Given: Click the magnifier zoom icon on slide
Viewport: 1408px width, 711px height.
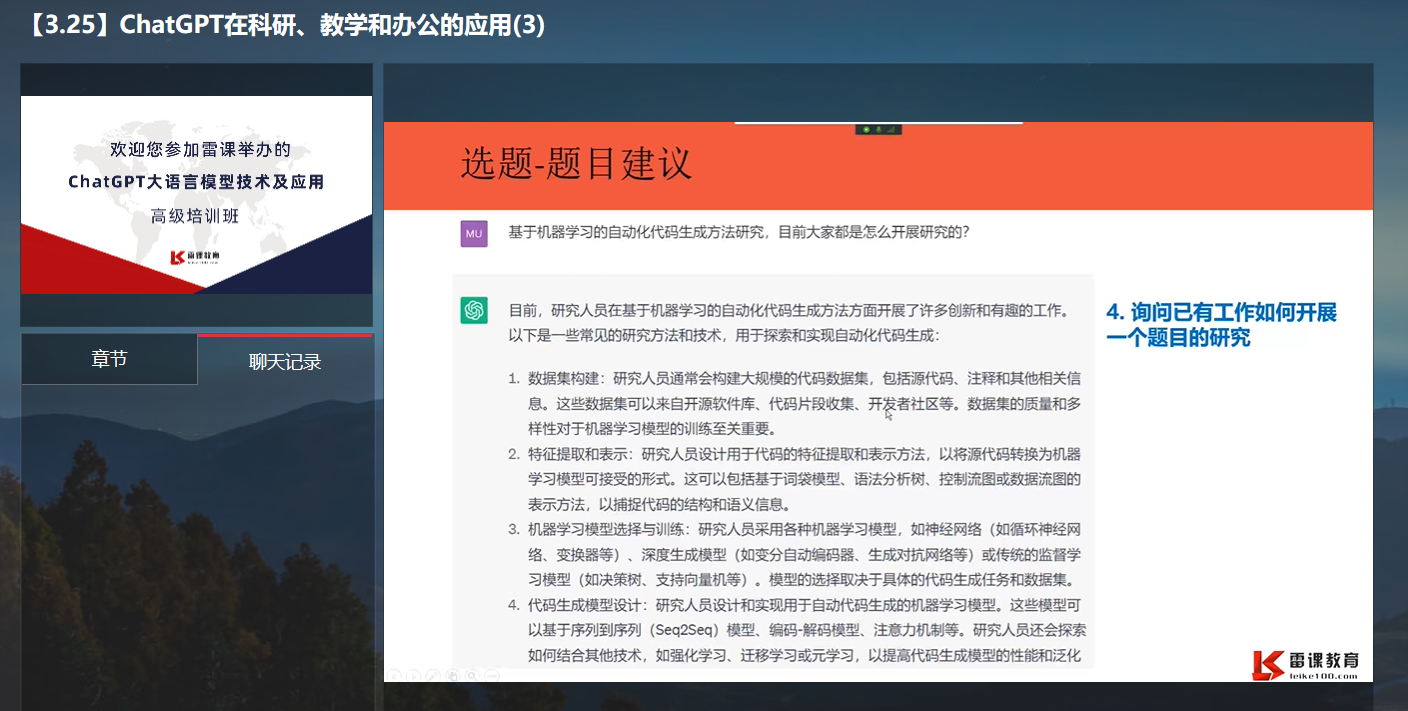Looking at the screenshot, I should pyautogui.click(x=472, y=674).
